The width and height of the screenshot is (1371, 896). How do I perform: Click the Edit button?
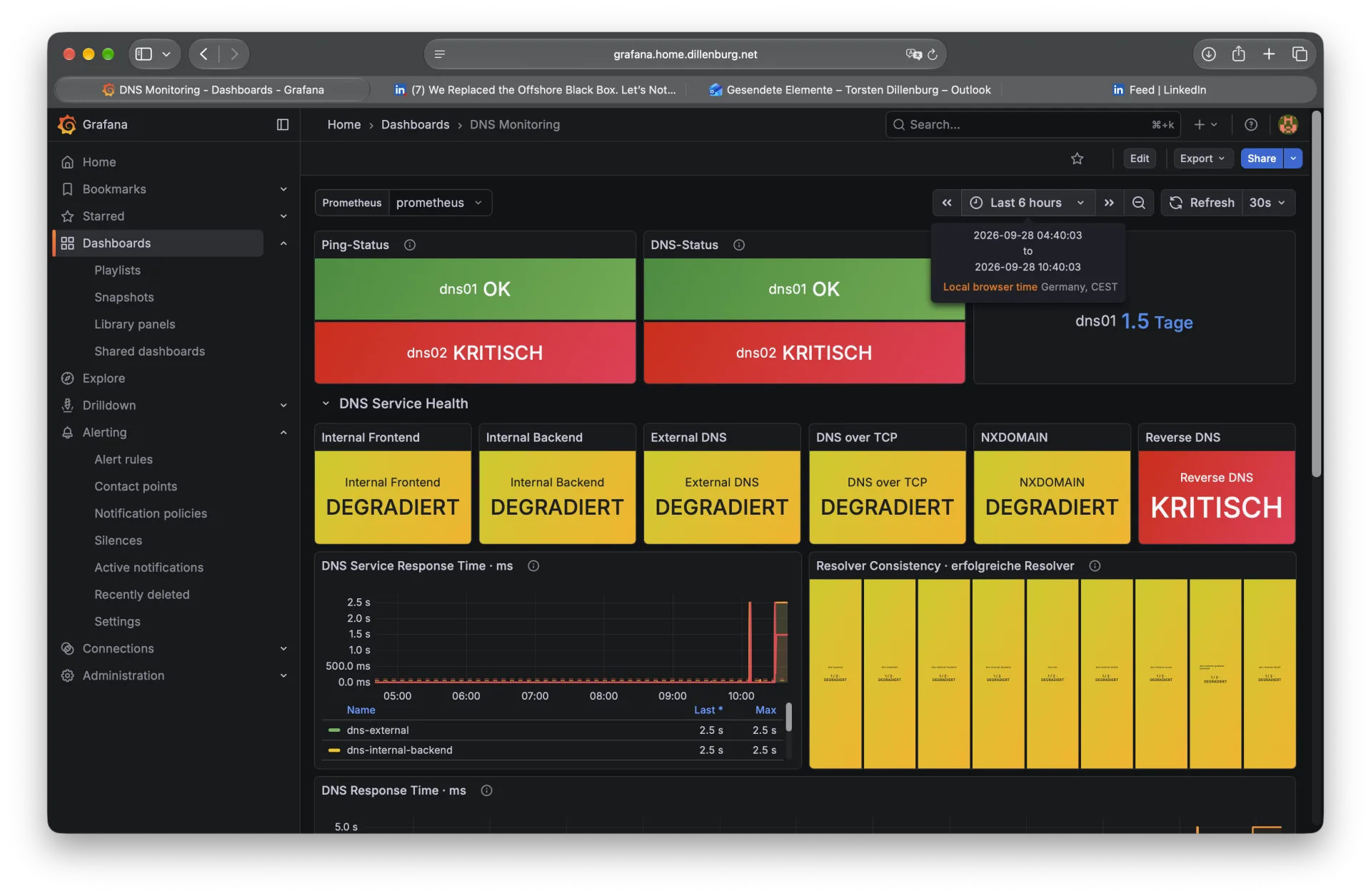click(x=1140, y=158)
